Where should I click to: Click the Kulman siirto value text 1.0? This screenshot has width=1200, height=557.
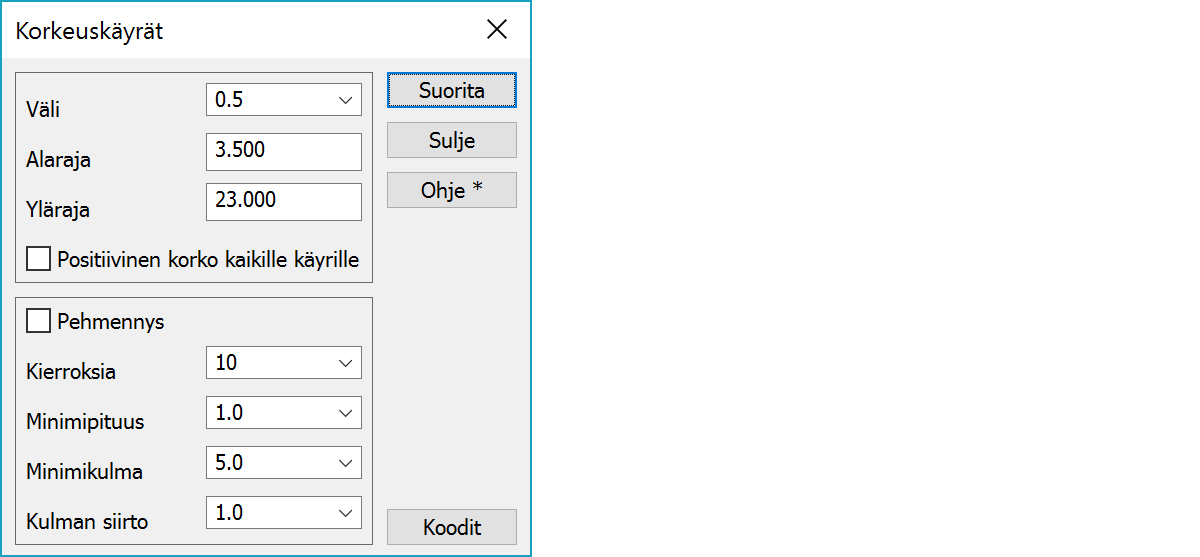[229, 513]
